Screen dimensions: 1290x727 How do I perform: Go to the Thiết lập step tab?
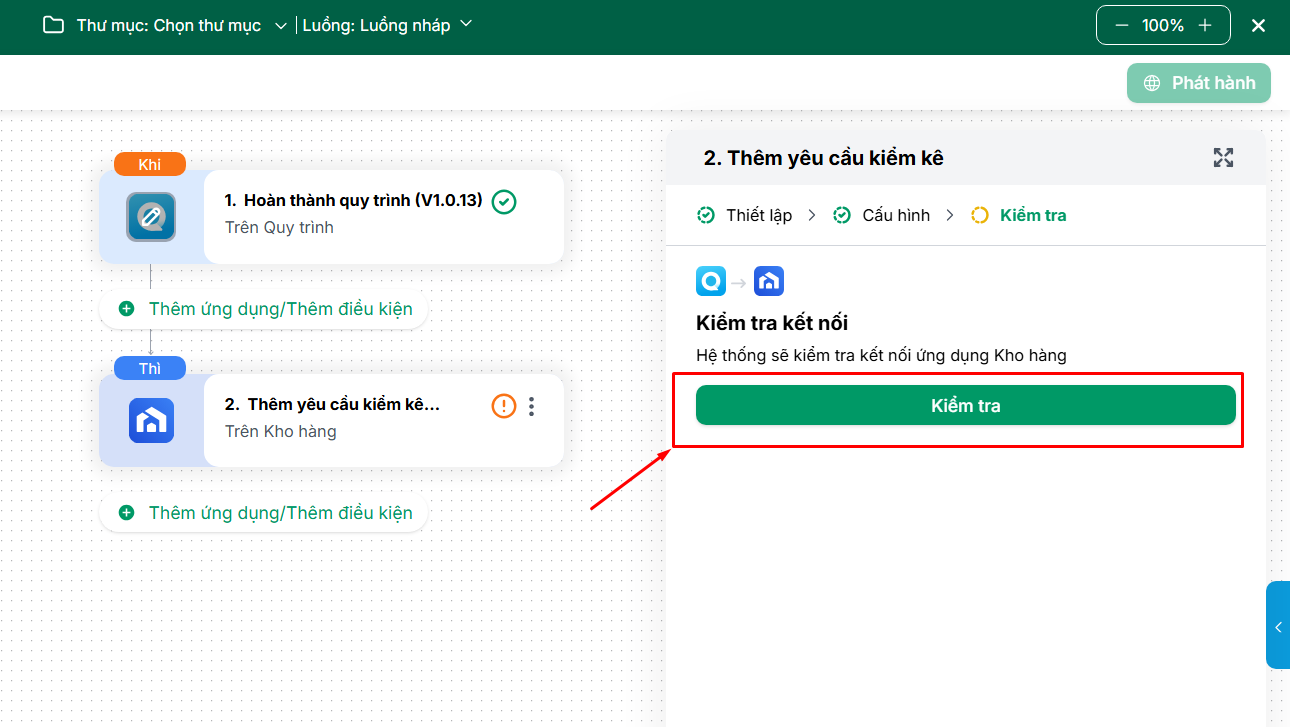pyautogui.click(x=745, y=215)
